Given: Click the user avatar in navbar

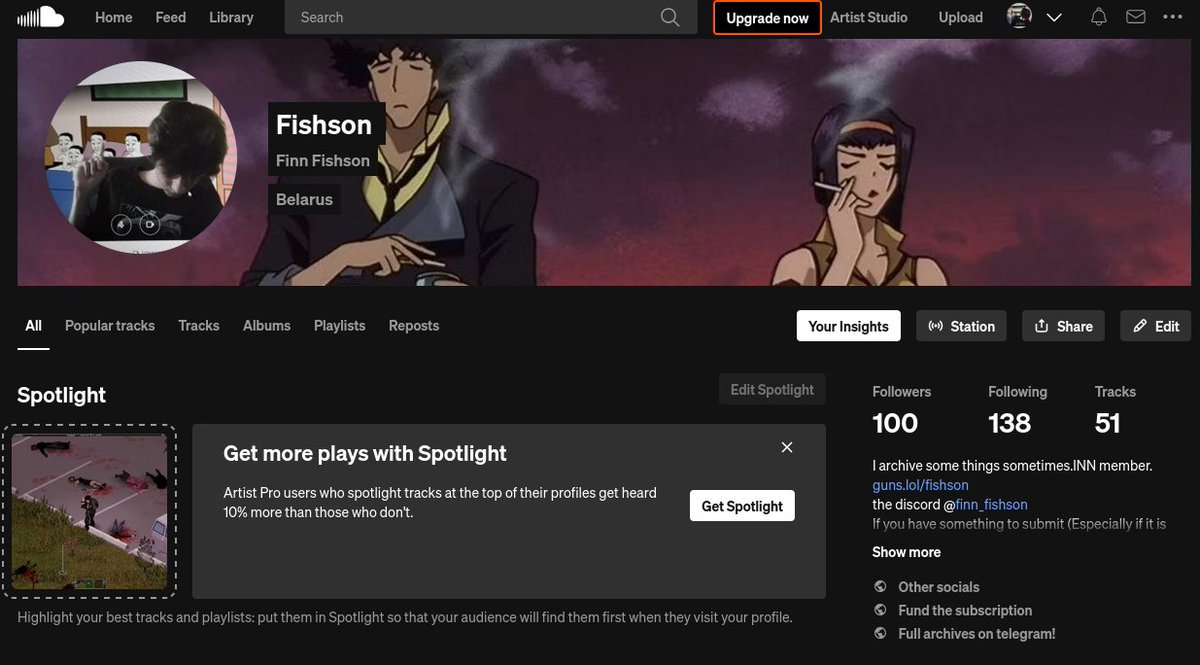Looking at the screenshot, I should point(1019,17).
